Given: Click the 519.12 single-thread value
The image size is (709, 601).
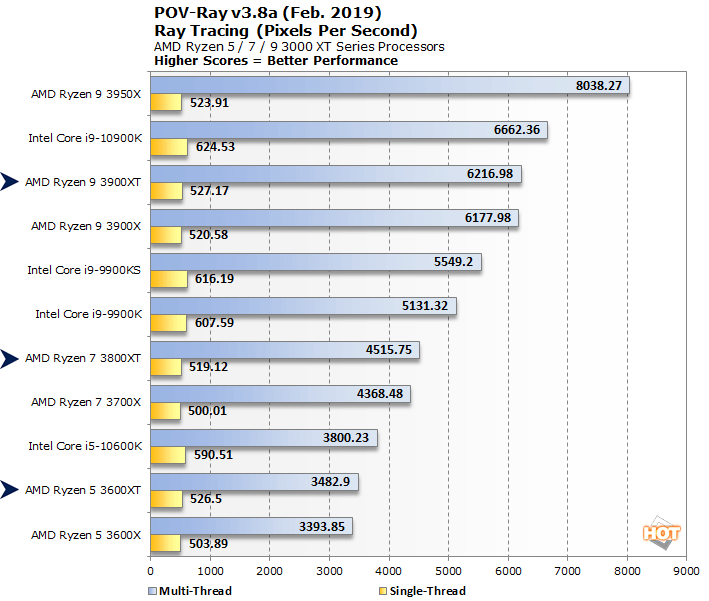Looking at the screenshot, I should point(208,367).
